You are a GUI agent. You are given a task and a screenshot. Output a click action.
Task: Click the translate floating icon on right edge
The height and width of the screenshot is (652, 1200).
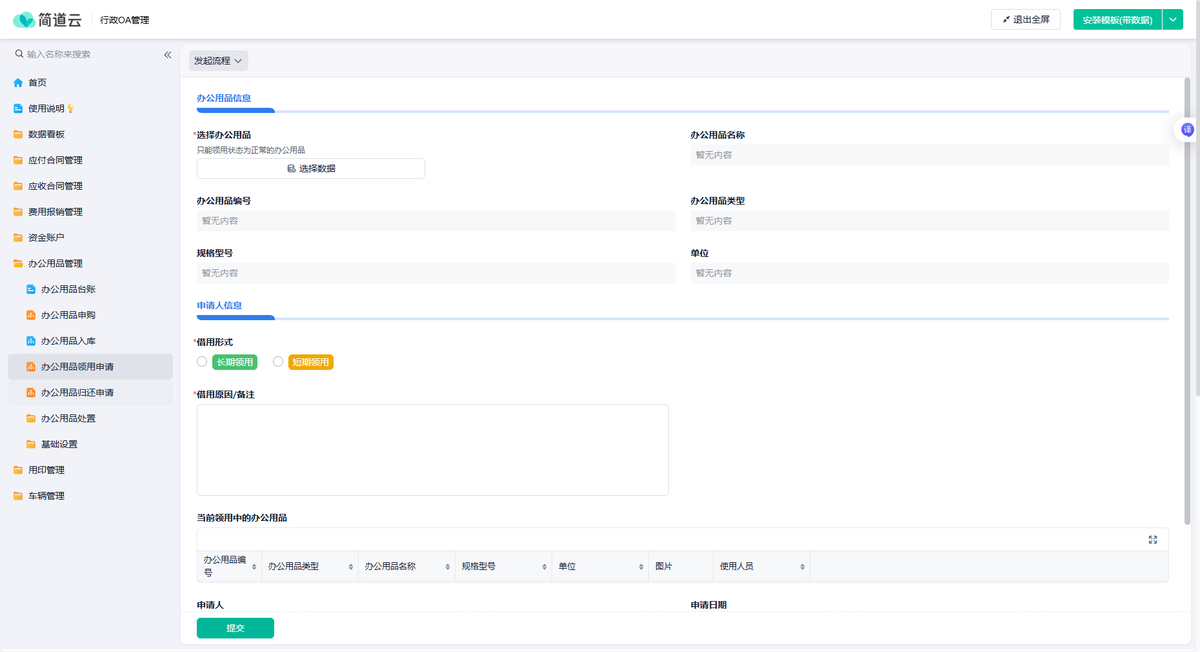tap(1187, 130)
